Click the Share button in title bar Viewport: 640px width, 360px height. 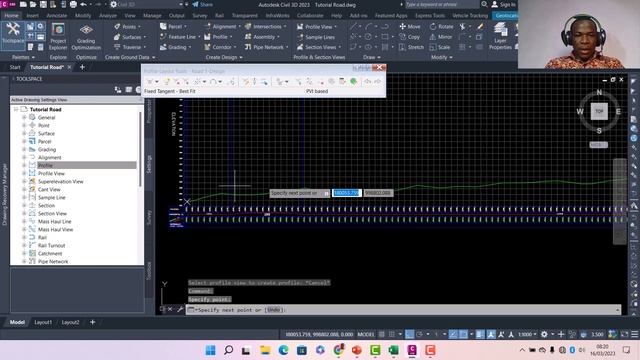[203, 4]
